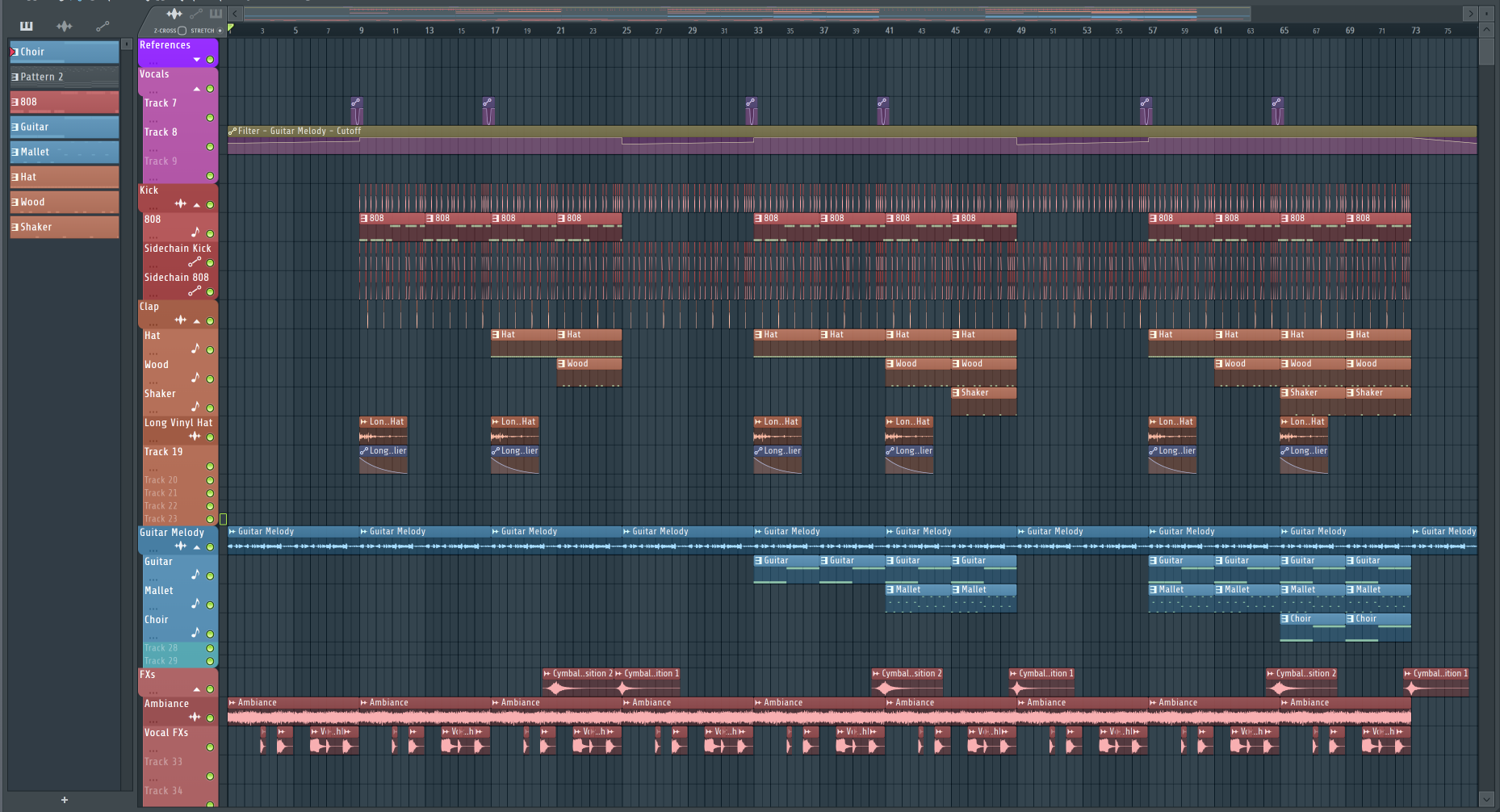Click the waveform icon on Long Vinyl Hat track
1500x812 pixels.
[195, 436]
